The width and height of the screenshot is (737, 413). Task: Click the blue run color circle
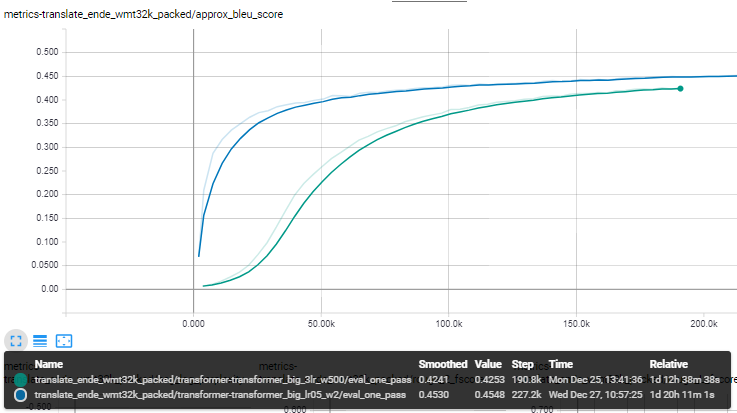click(20, 395)
